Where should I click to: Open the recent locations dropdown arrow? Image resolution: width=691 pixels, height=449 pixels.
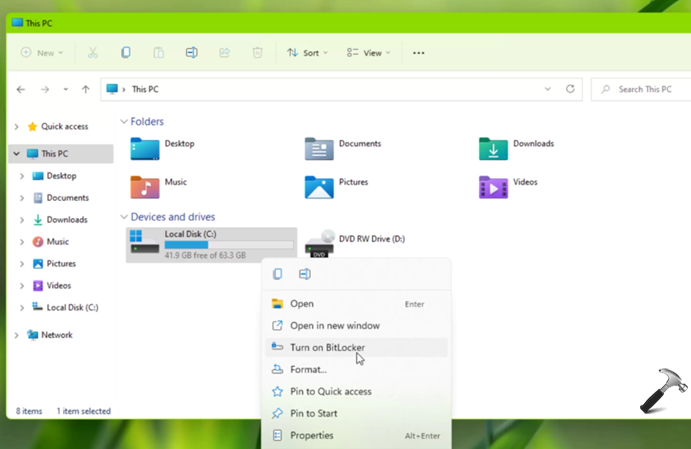tap(65, 89)
